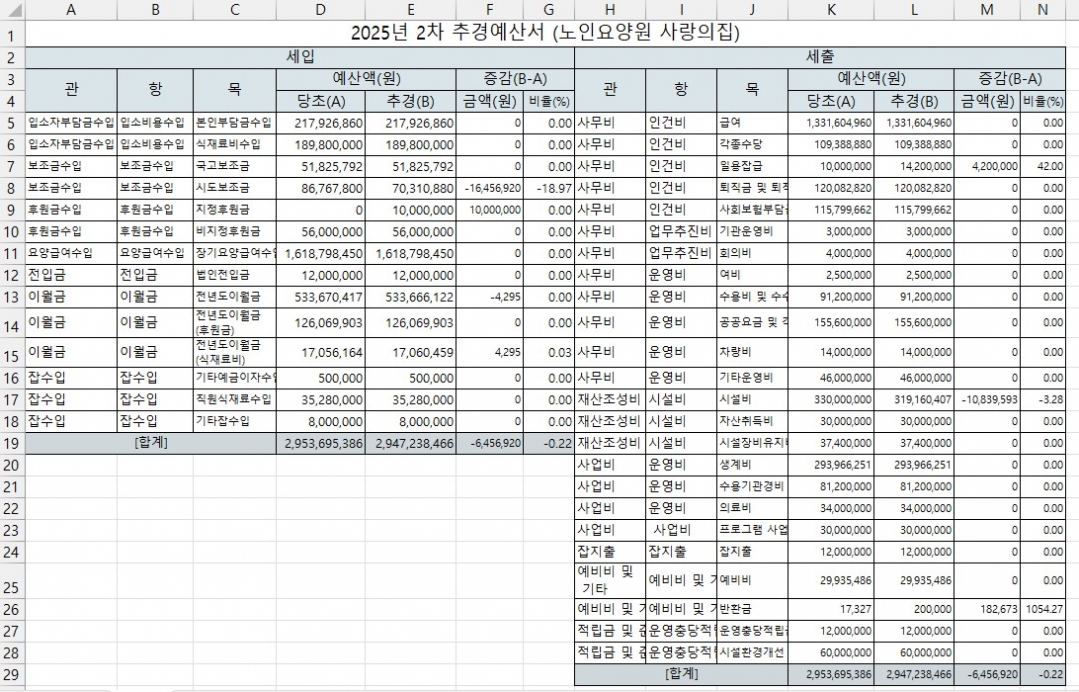Click the [합계] cell in row 19
1079x692 pixels.
pyautogui.click(x=151, y=443)
